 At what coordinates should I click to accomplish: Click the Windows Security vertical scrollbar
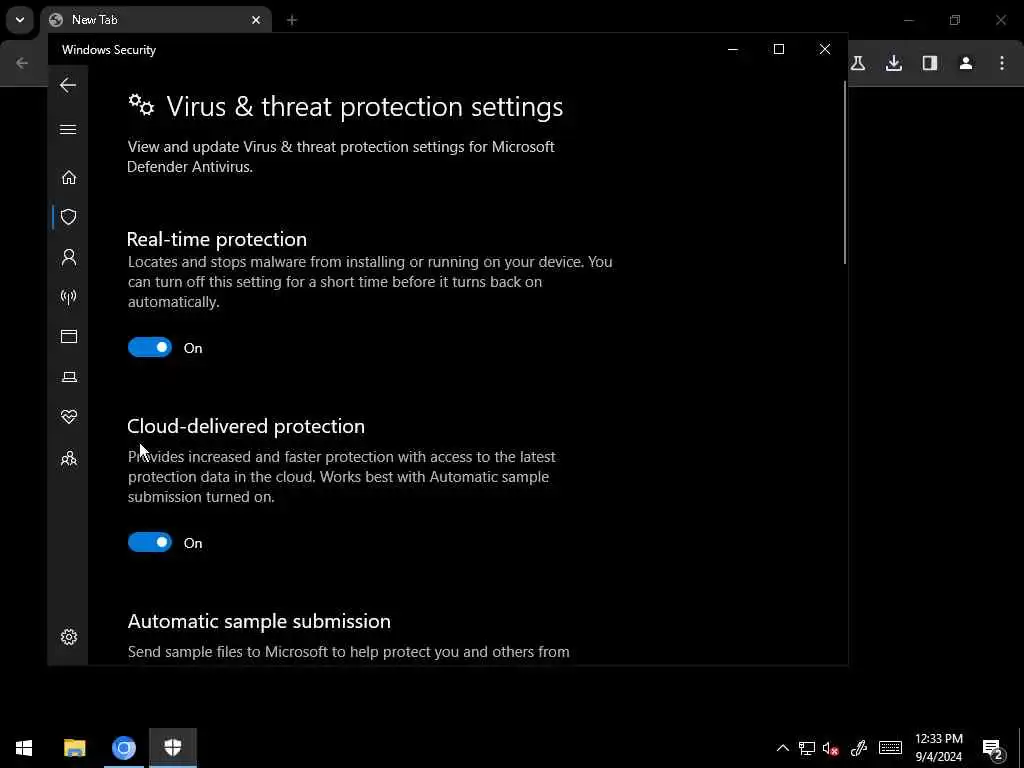coord(844,173)
